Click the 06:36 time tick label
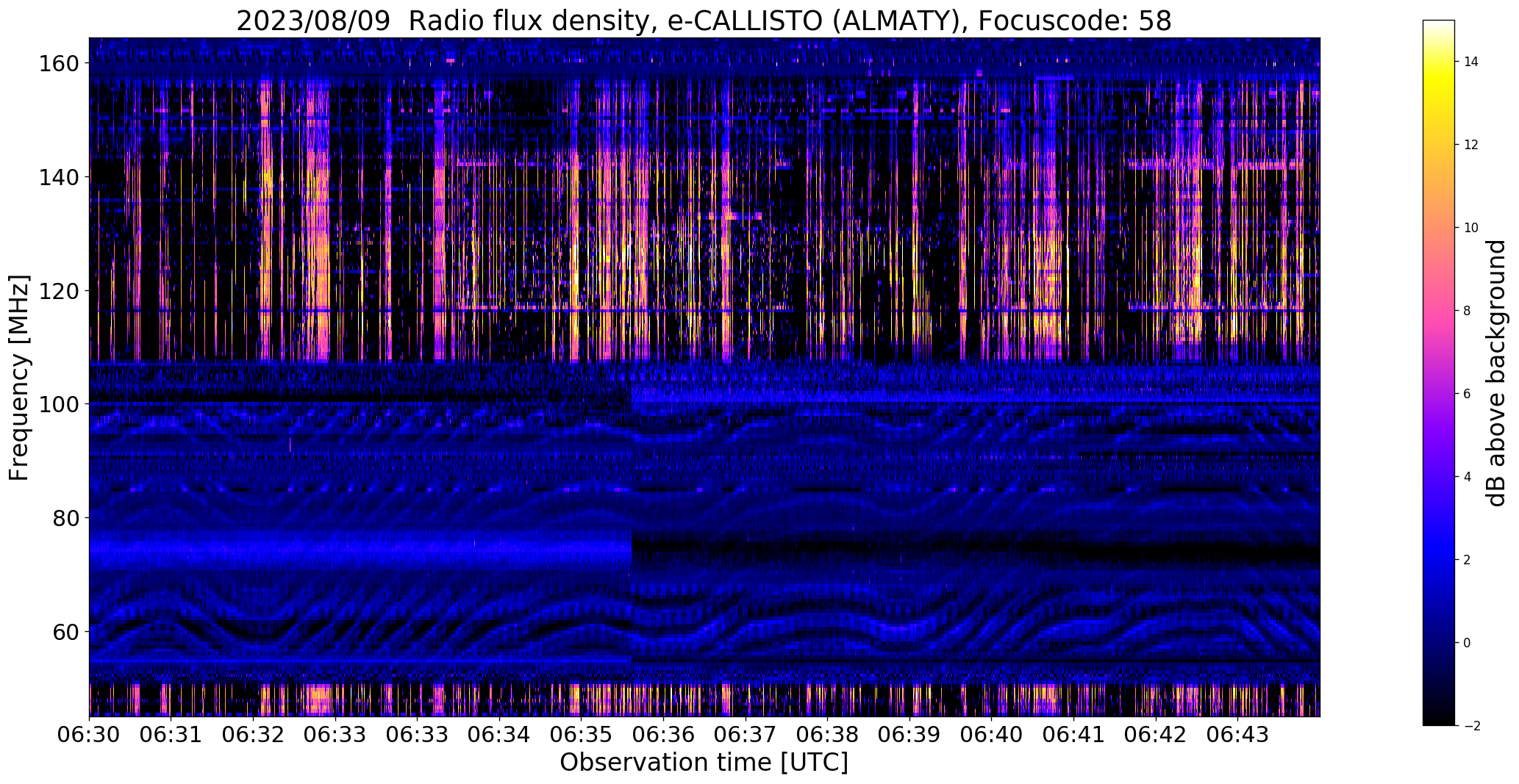 click(664, 735)
